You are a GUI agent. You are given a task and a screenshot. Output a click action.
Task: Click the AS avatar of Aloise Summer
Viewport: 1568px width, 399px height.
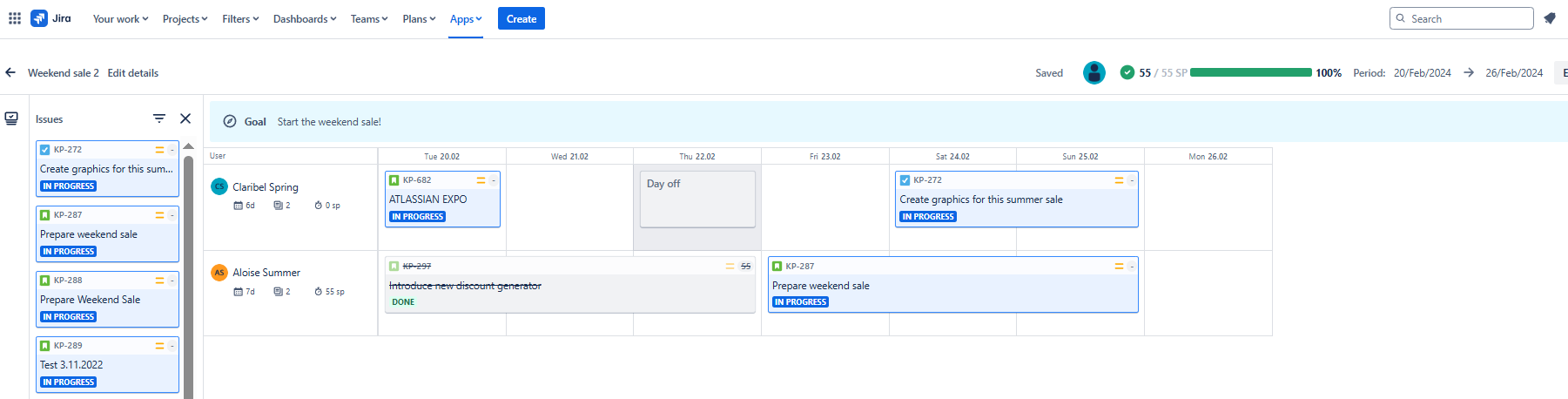click(x=219, y=273)
